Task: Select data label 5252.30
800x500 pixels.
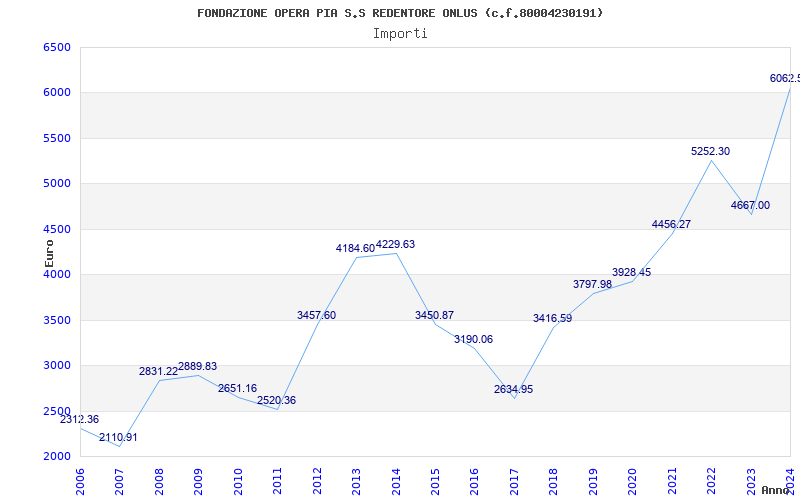Action: (711, 152)
